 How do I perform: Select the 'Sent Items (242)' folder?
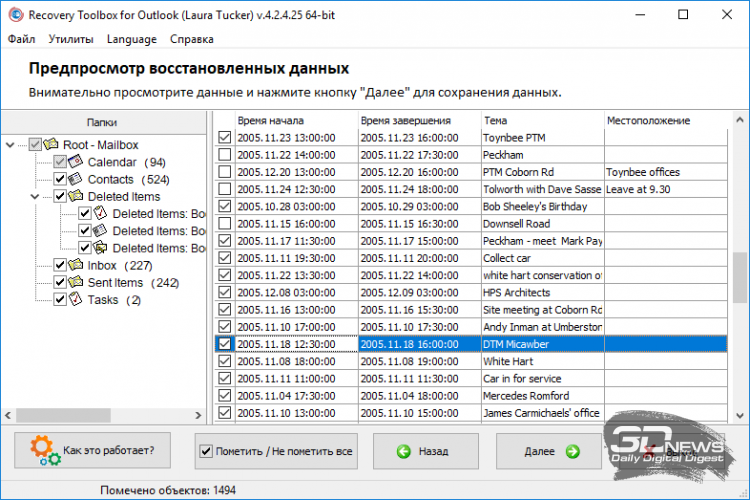point(133,283)
